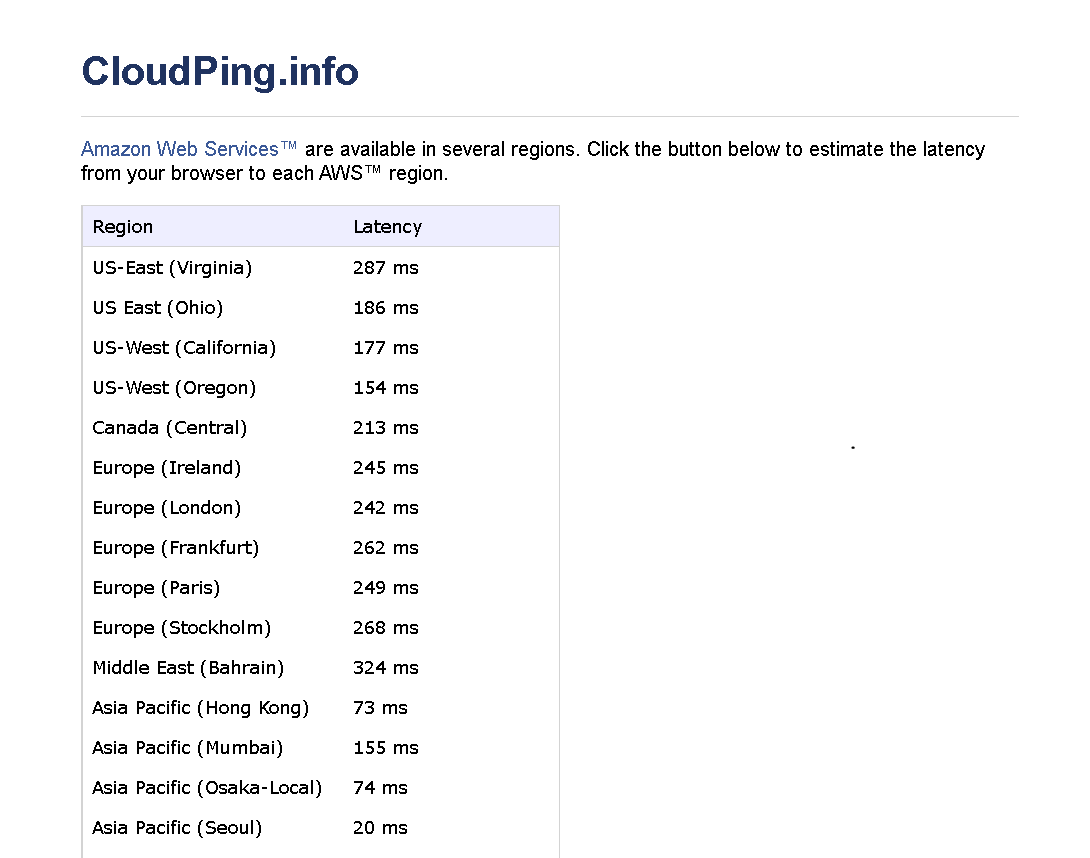
Task: Click the Europe (Paris) row label
Action: point(156,588)
